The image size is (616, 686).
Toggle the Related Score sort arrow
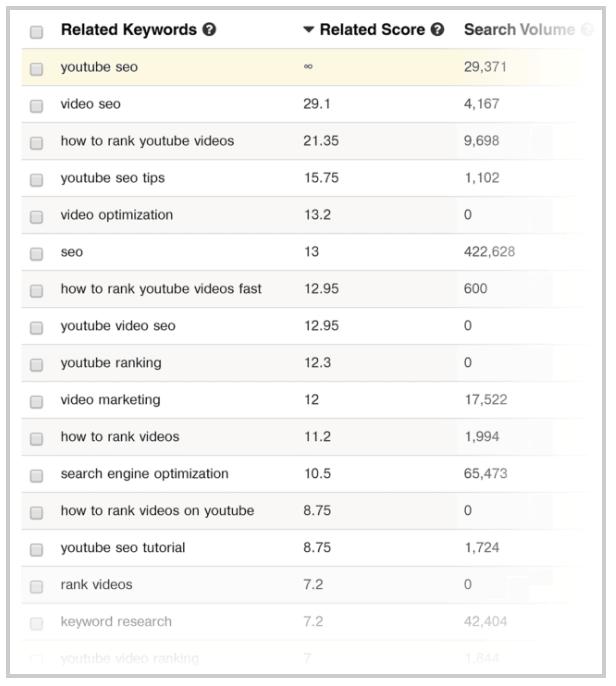point(308,29)
